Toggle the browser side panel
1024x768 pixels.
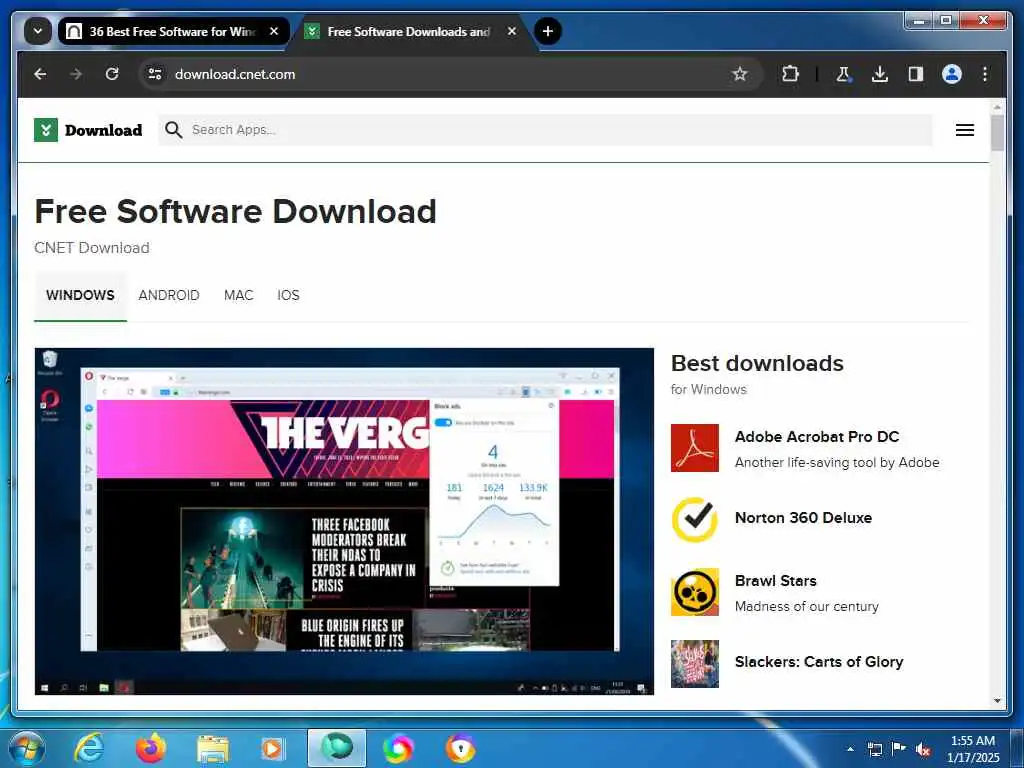pos(916,74)
